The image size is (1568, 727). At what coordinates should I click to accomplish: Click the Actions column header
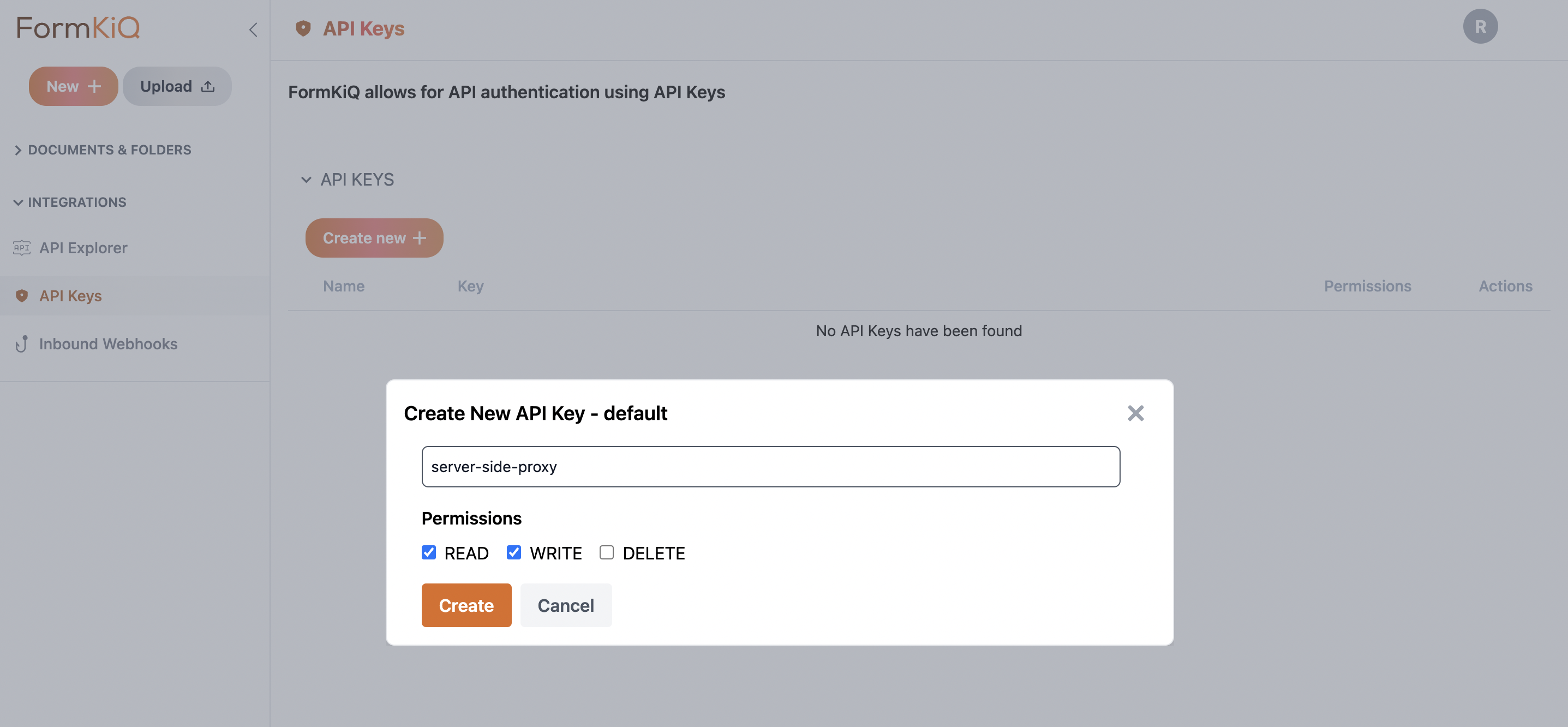click(x=1505, y=286)
